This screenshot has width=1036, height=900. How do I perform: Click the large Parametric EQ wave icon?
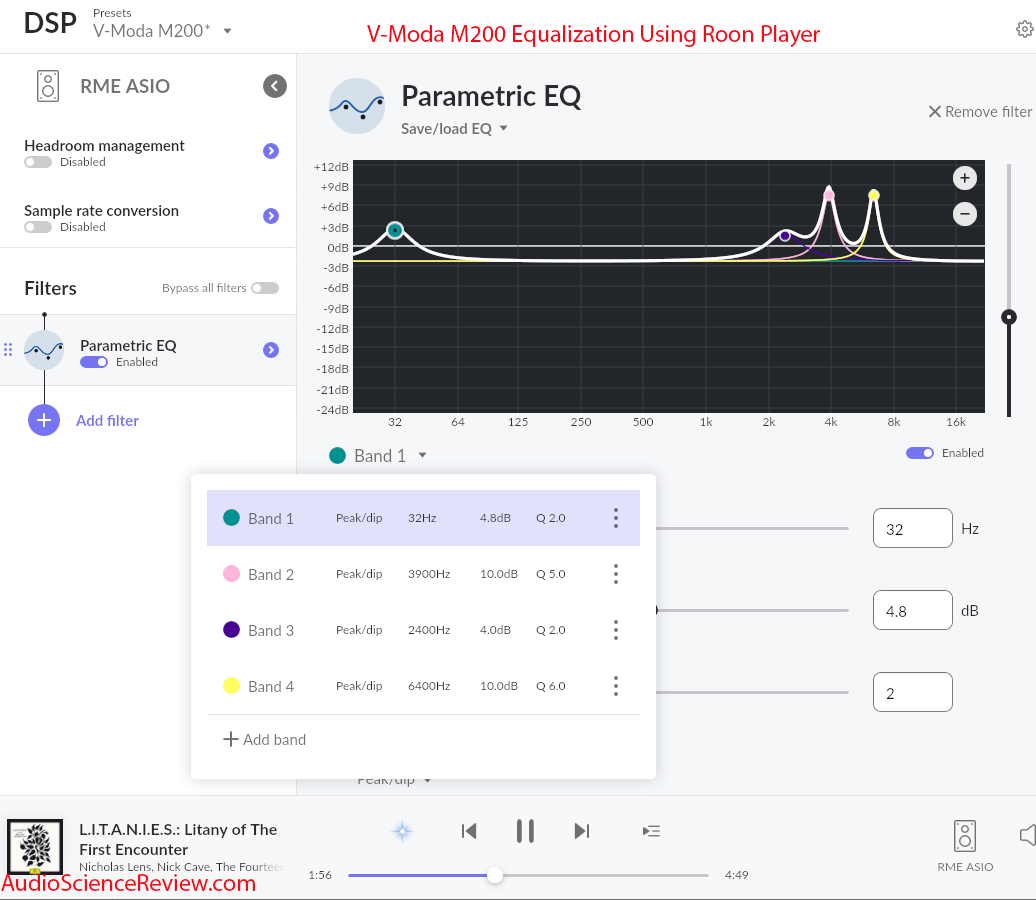pos(357,106)
